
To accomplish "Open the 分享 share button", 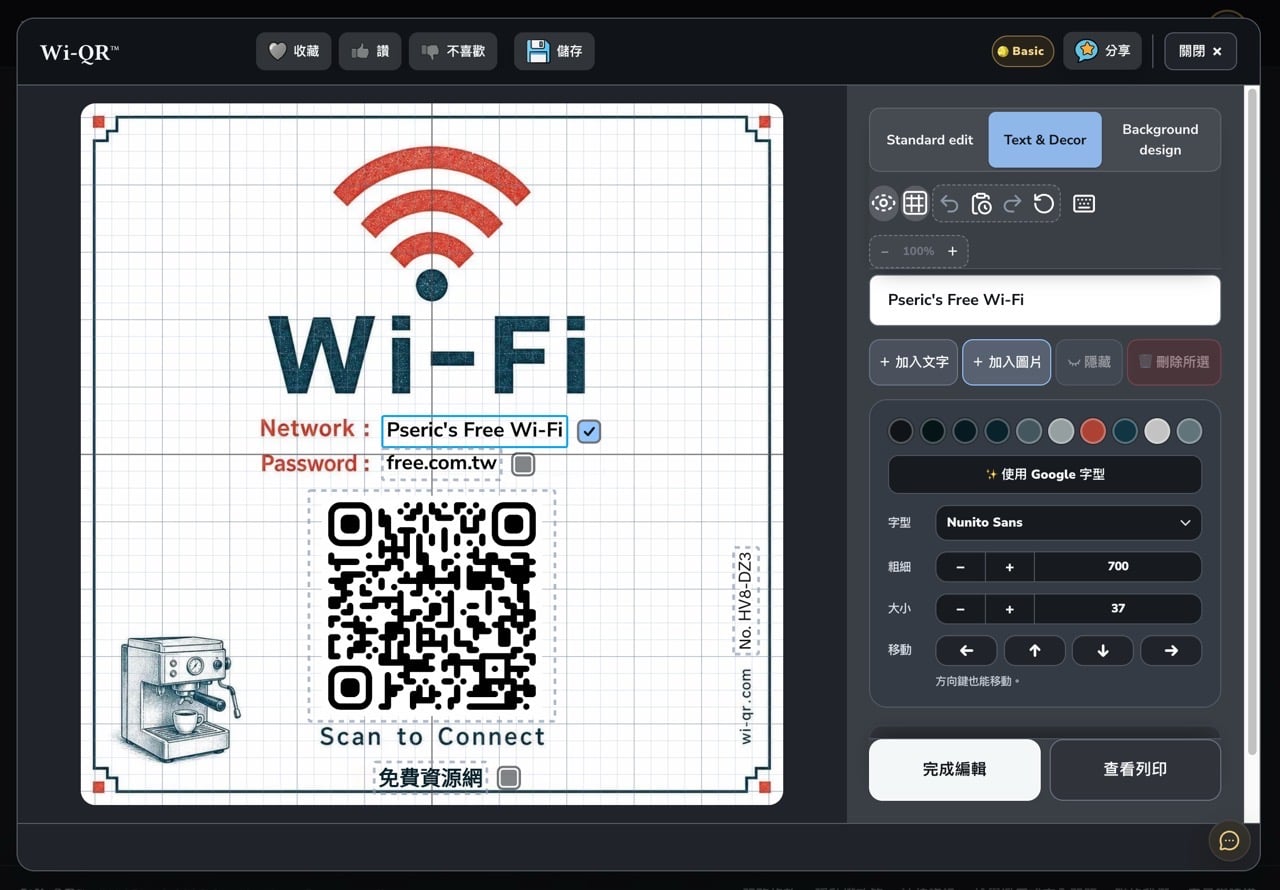I will [x=1103, y=51].
